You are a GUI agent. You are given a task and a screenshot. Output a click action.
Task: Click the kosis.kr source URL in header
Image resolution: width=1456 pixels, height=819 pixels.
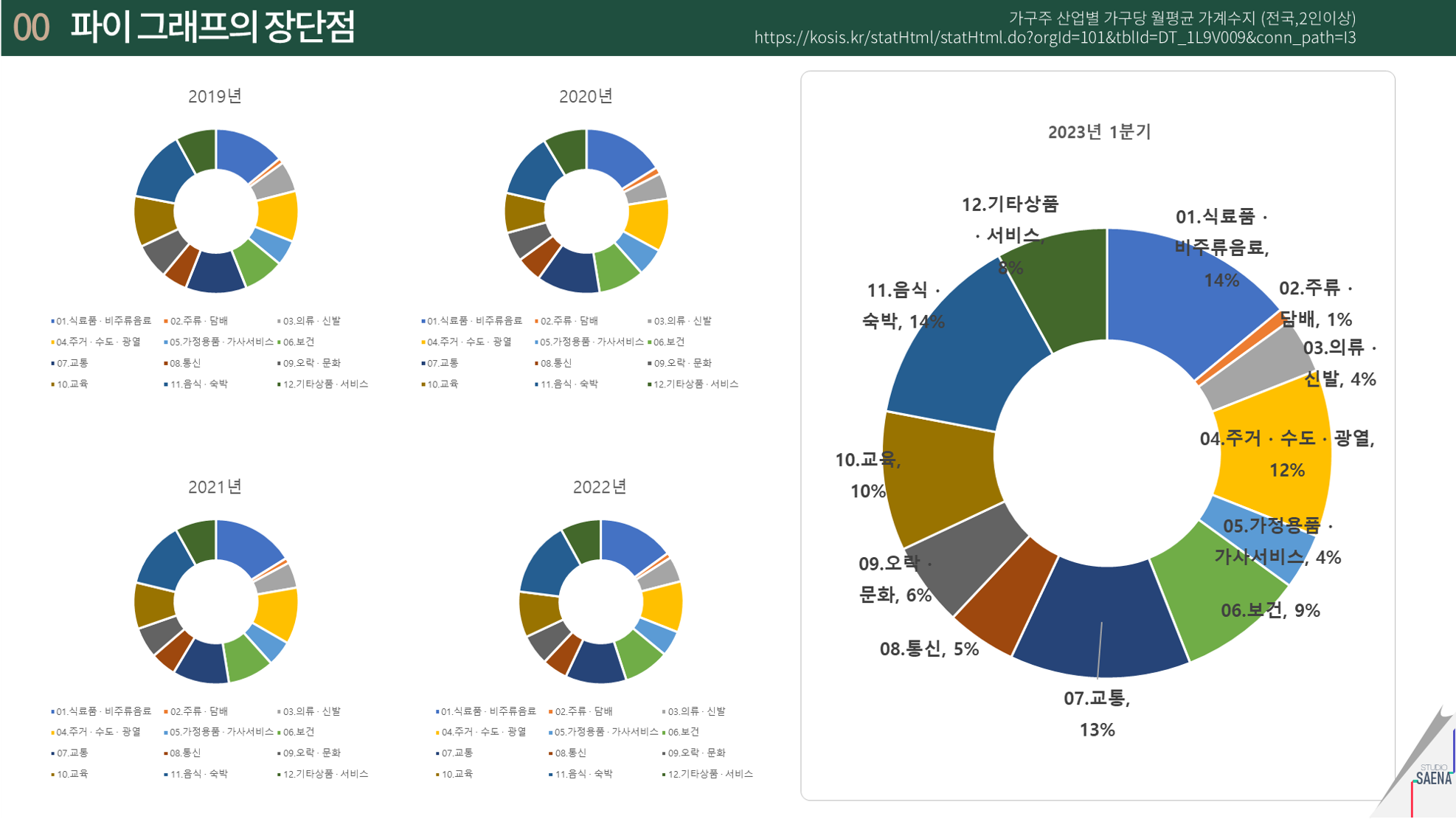point(1055,38)
